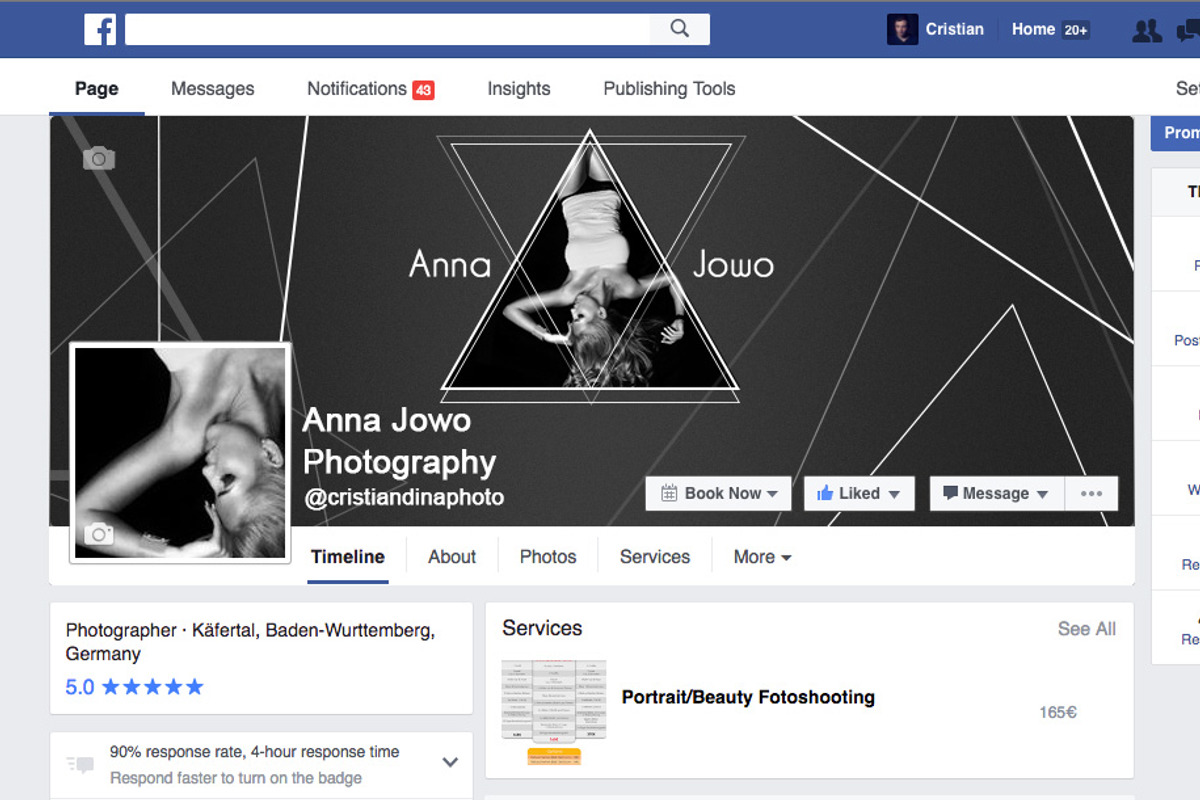Open the Photos tab
The height and width of the screenshot is (800, 1200).
[548, 557]
